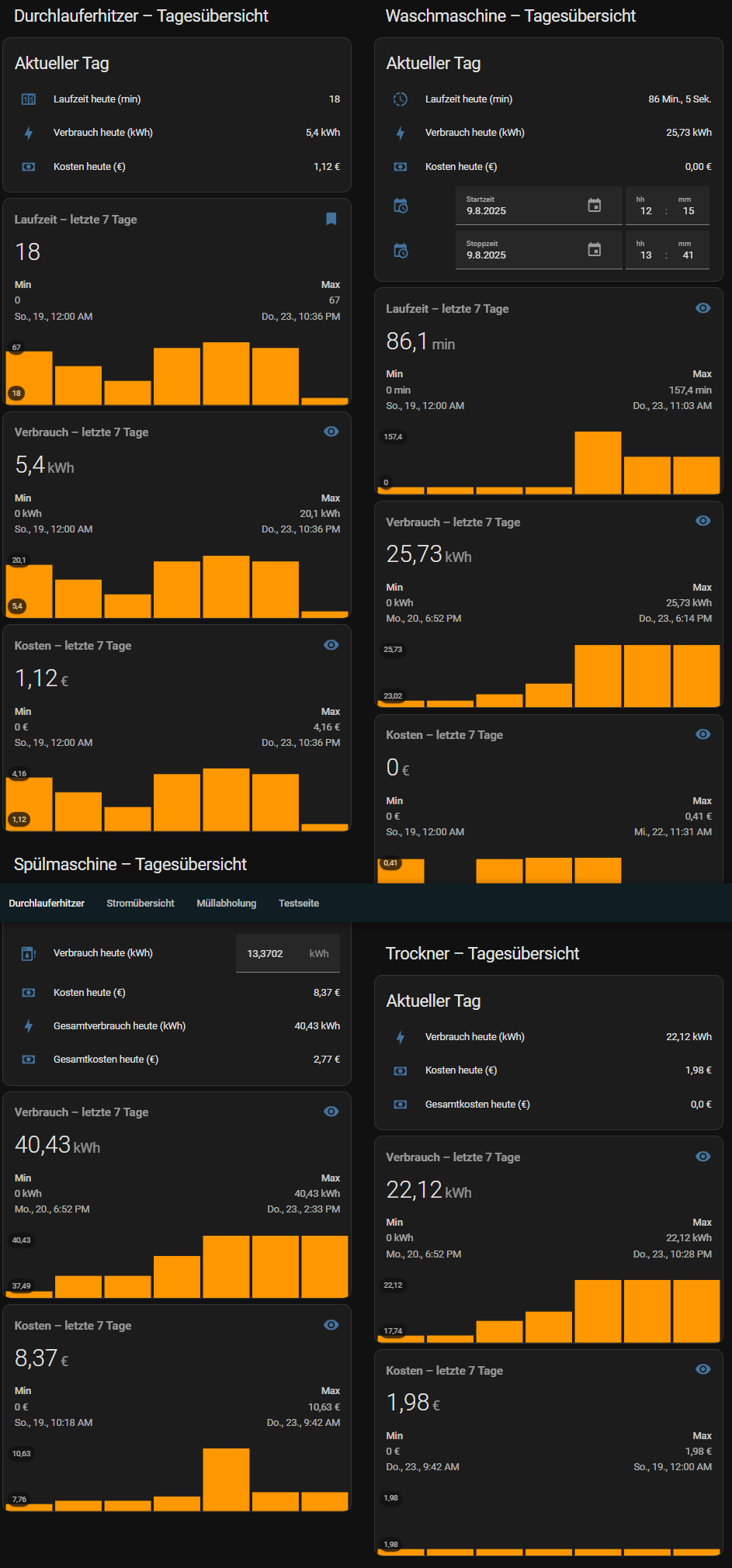Click the tallest bar in Spülmaschine Kosten chart
Viewport: 732px width, 1568px height.
(226, 1479)
